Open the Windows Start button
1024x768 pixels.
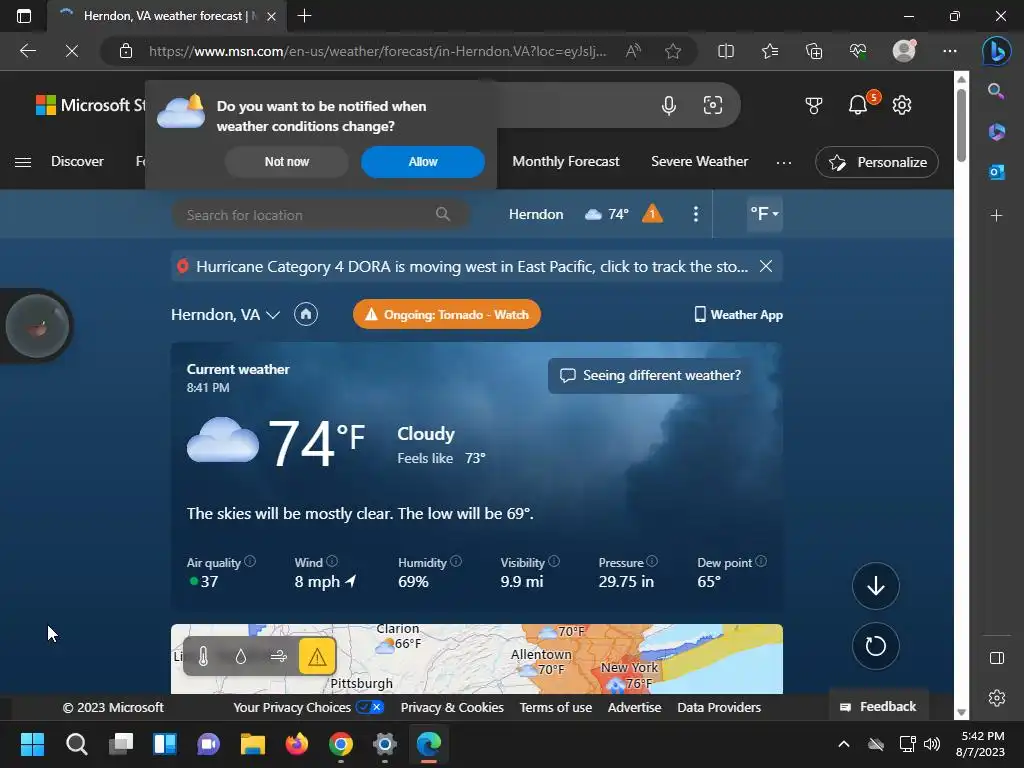coord(32,744)
